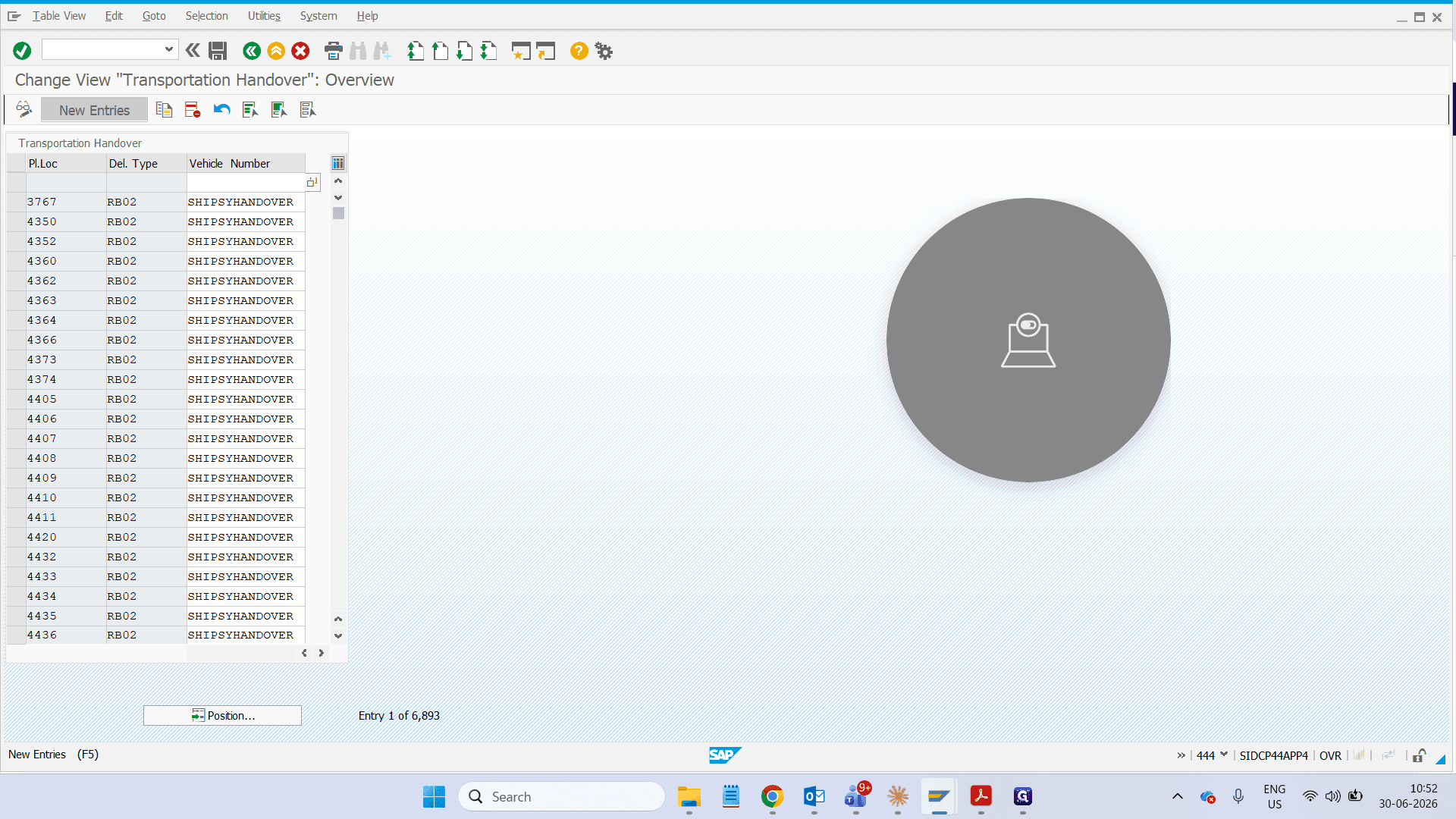Click the Position... button
Screen dimensions: 1456x819
222,715
